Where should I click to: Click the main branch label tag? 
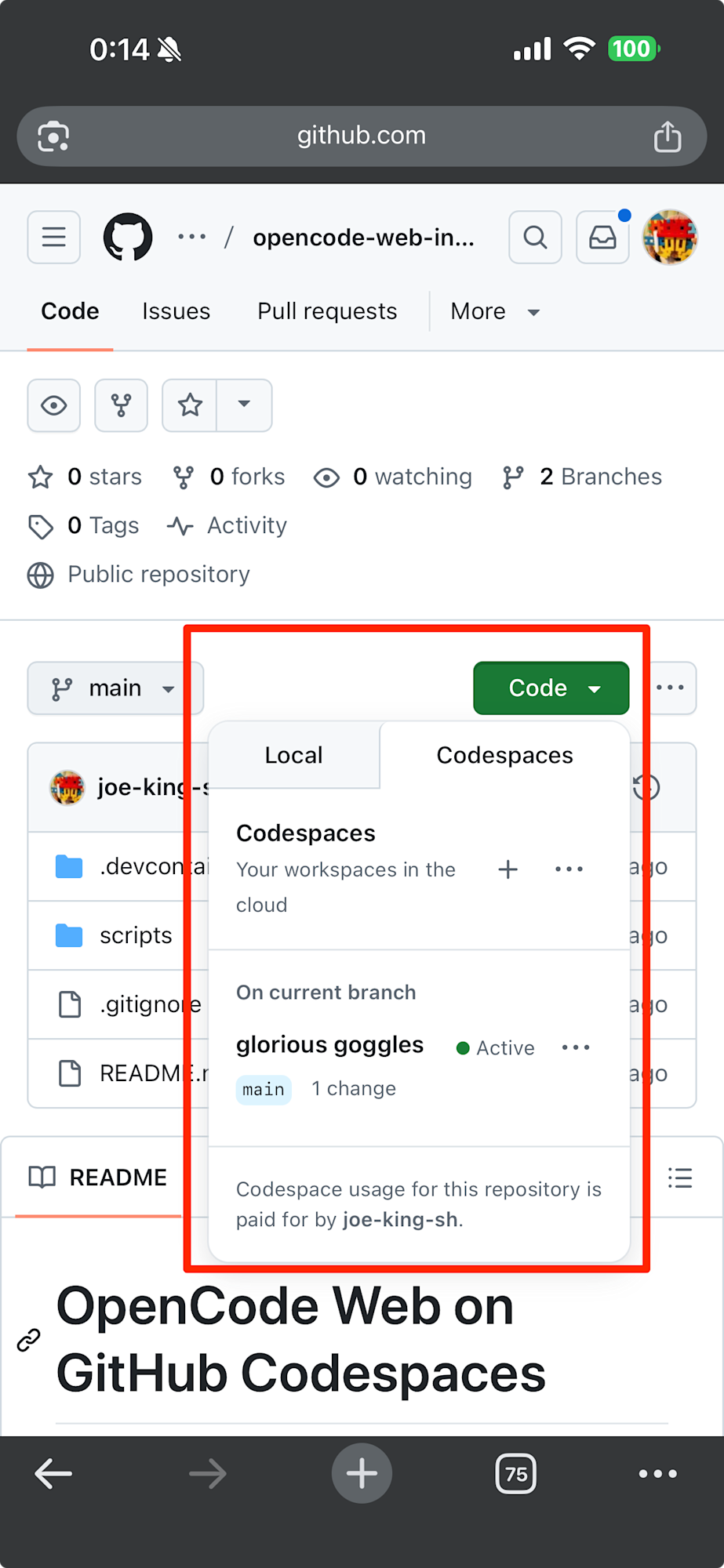tap(264, 1089)
